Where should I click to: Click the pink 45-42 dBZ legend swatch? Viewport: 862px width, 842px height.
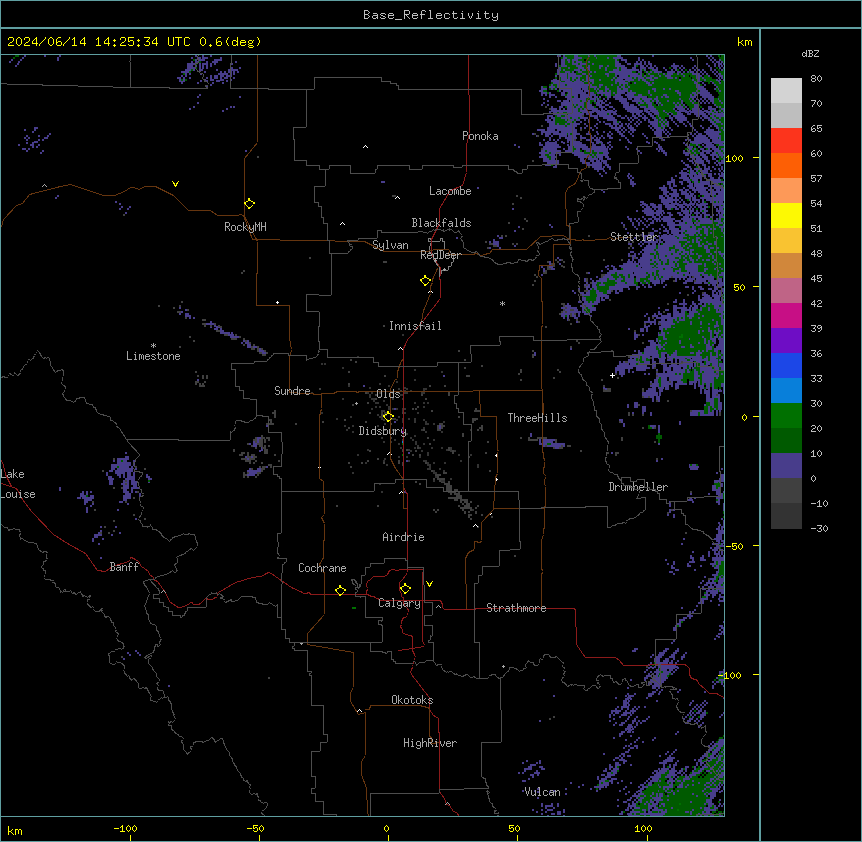click(786, 291)
